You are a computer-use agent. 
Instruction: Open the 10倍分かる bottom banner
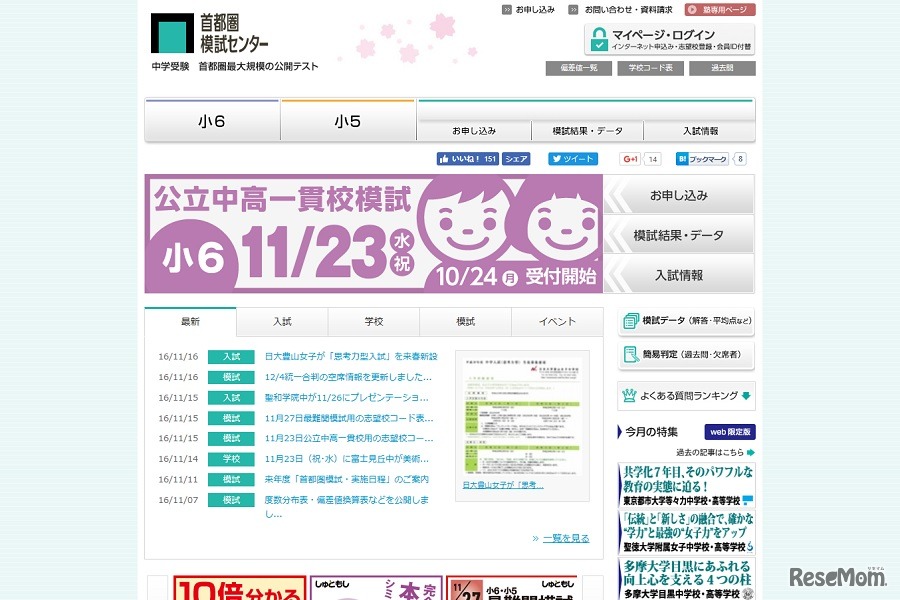coord(239,588)
